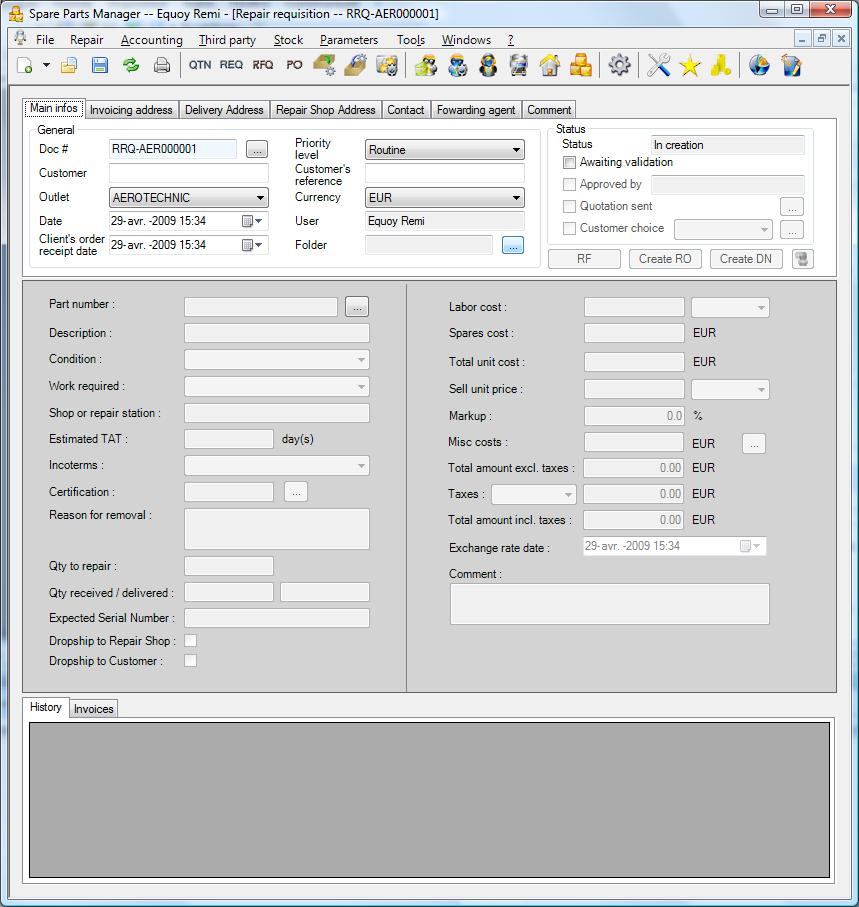Toggle Quotation sent checkbox
This screenshot has height=907, width=859.
pyautogui.click(x=569, y=207)
